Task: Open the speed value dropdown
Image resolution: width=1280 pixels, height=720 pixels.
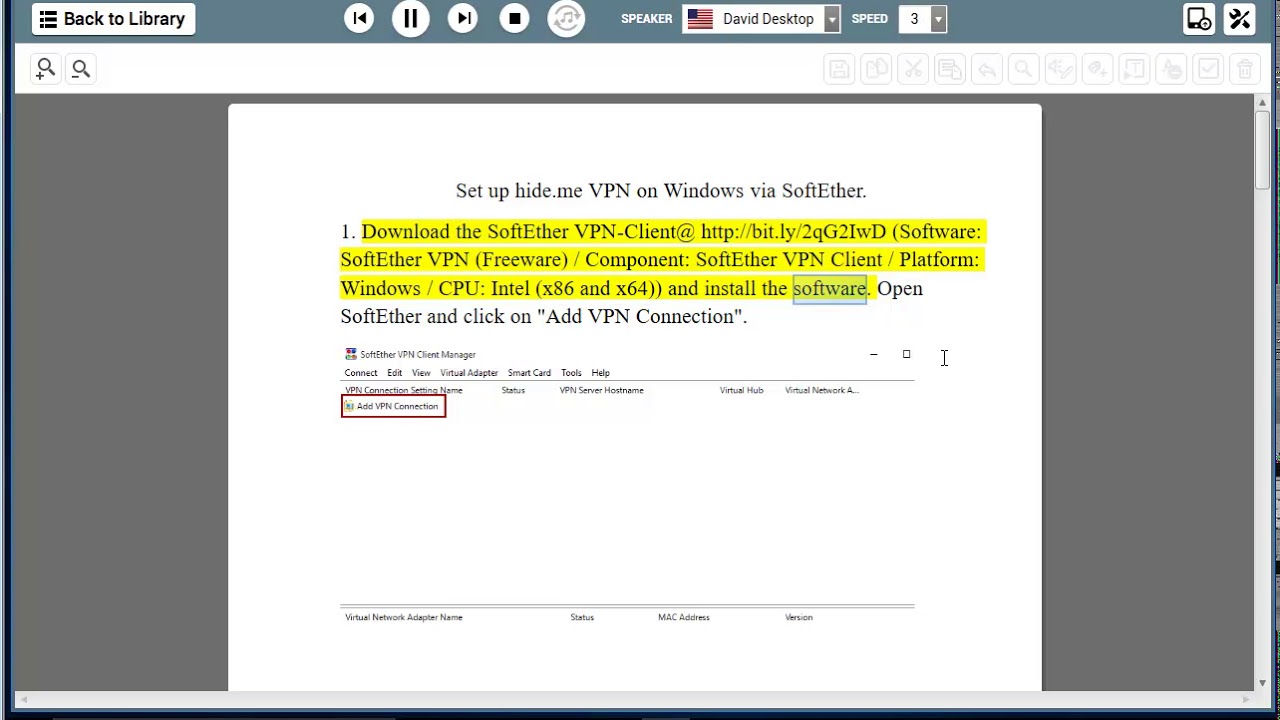Action: pos(938,19)
